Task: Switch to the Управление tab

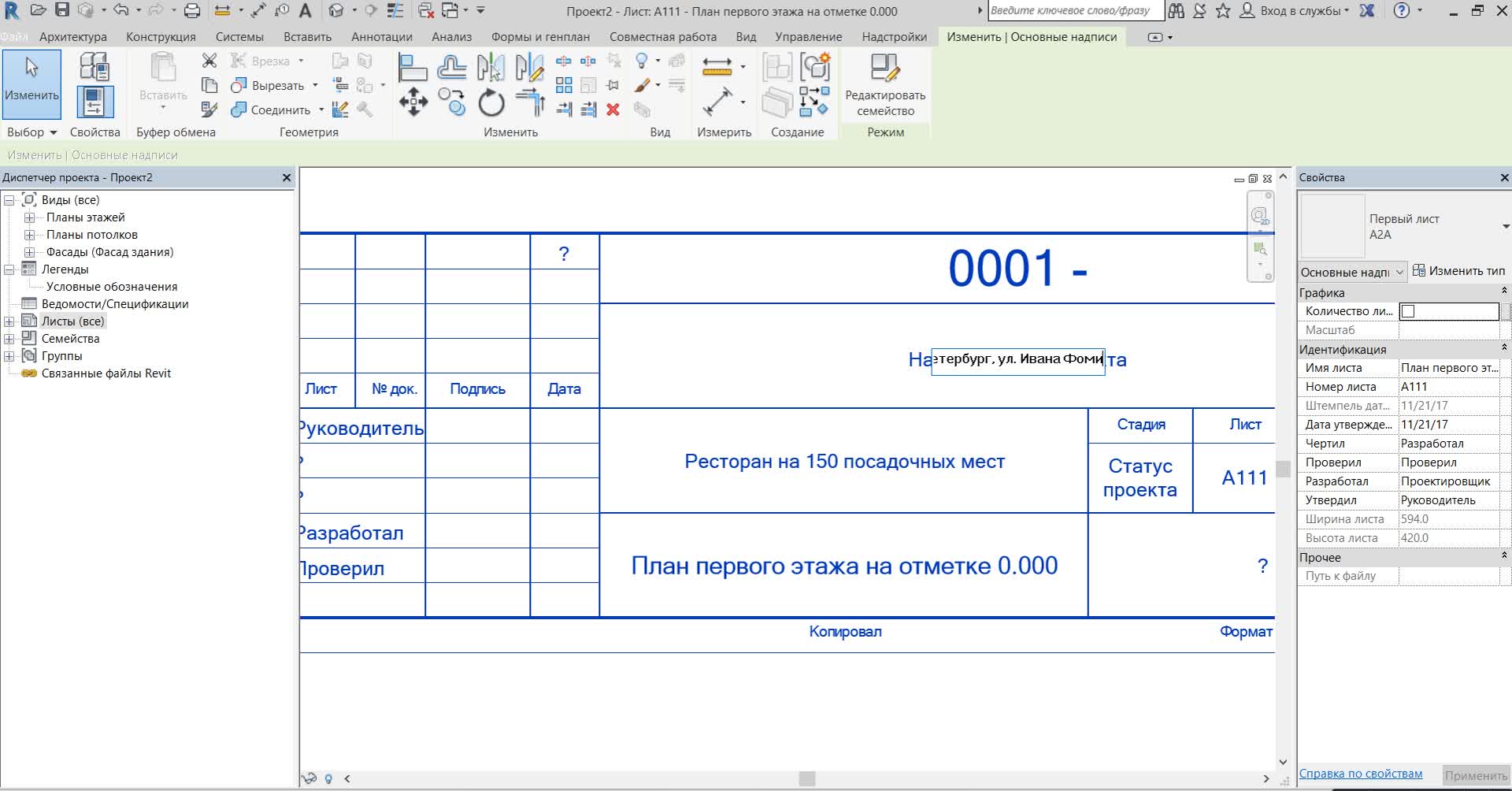Action: [809, 37]
